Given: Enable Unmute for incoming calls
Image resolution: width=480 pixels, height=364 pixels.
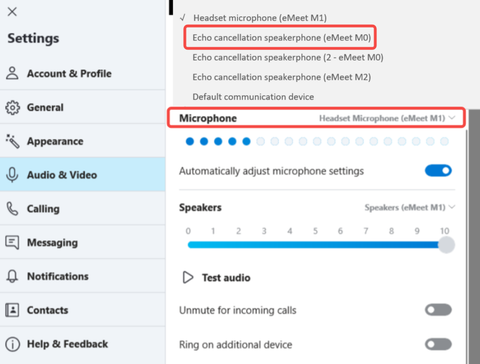Looking at the screenshot, I should click(438, 310).
